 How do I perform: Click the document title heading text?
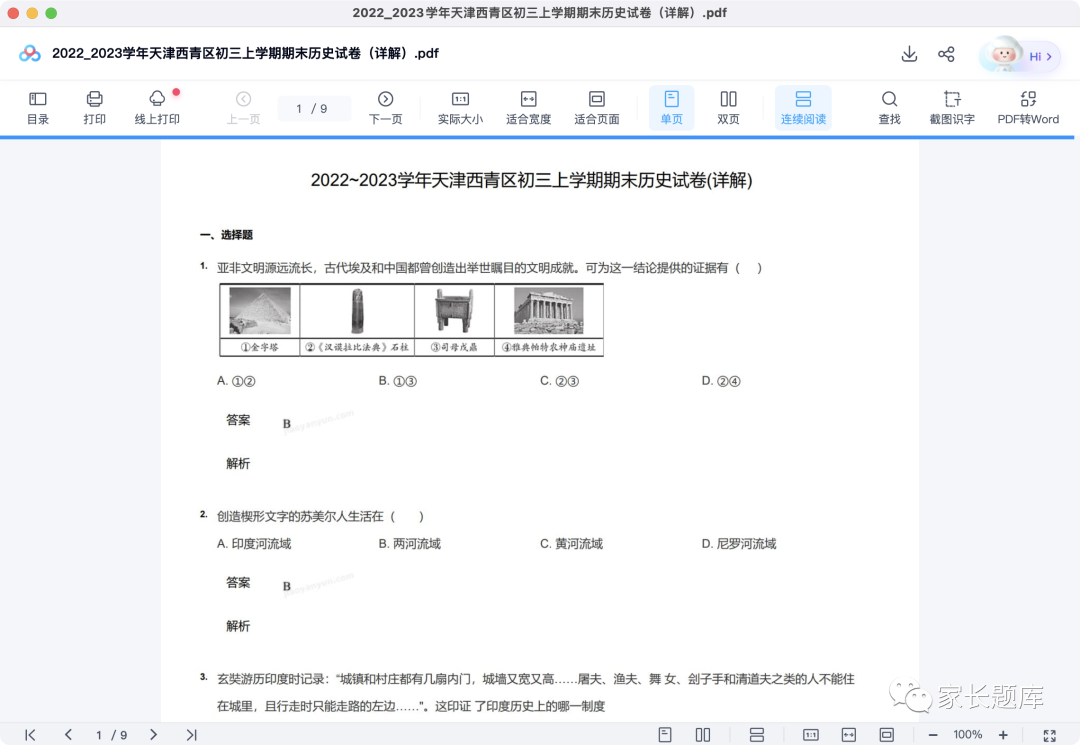531,180
